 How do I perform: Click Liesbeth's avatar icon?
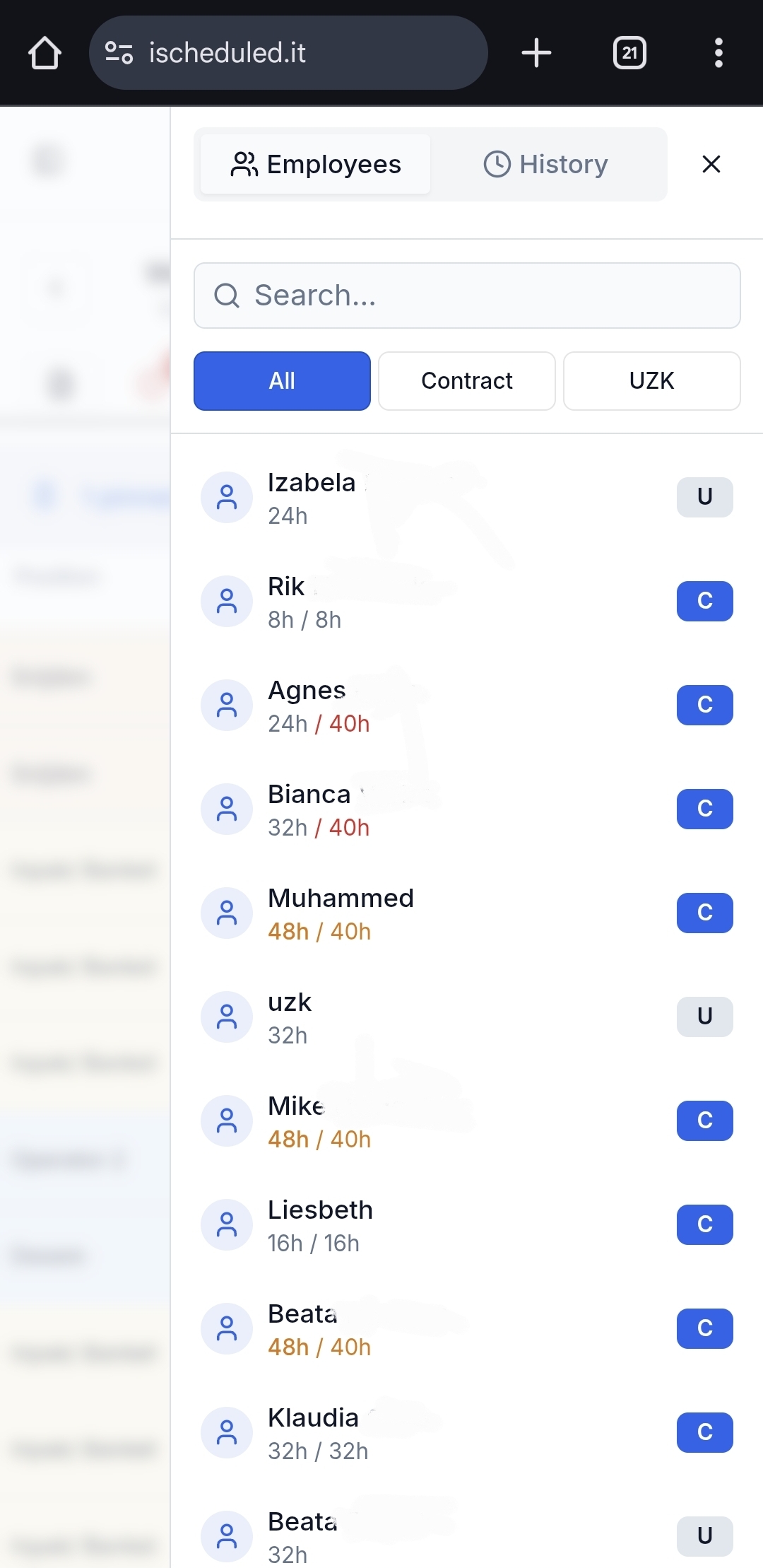coord(227,1224)
